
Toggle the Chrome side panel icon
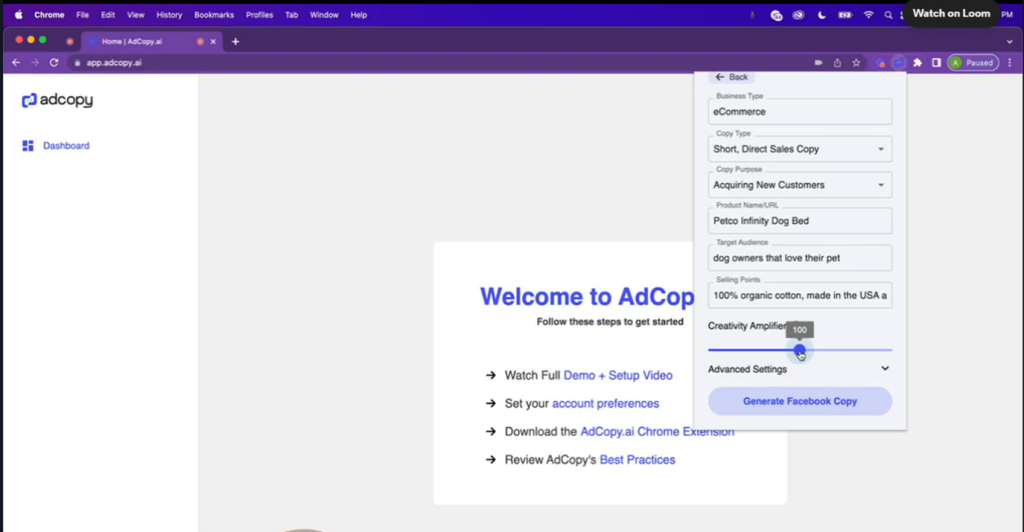point(936,63)
